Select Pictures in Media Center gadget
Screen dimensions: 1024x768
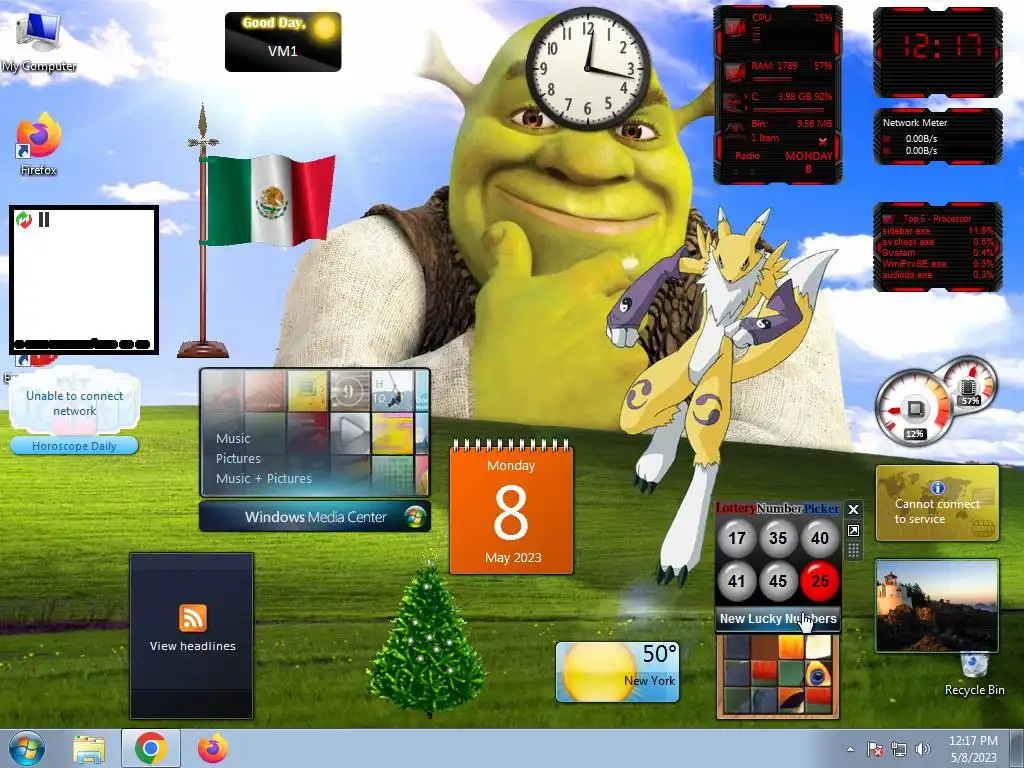point(238,458)
